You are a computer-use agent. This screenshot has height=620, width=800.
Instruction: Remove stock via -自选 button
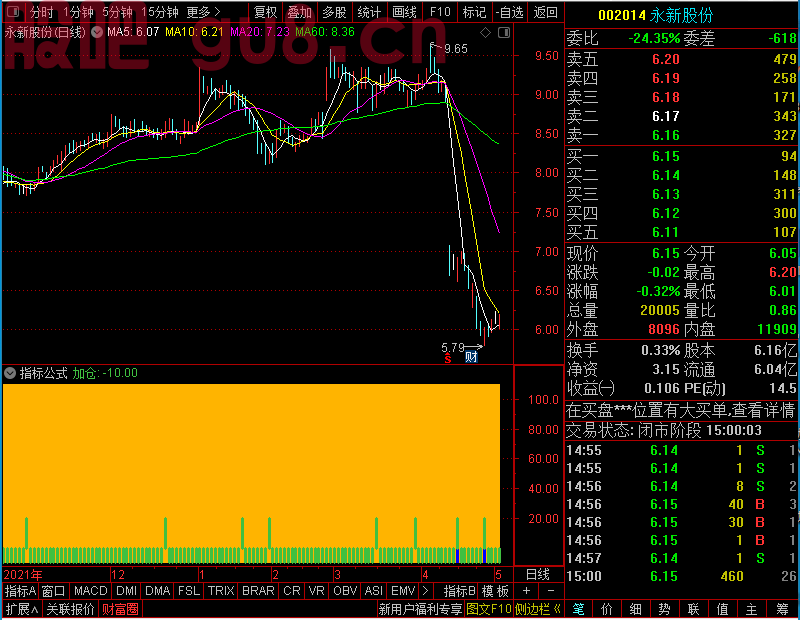tap(510, 12)
